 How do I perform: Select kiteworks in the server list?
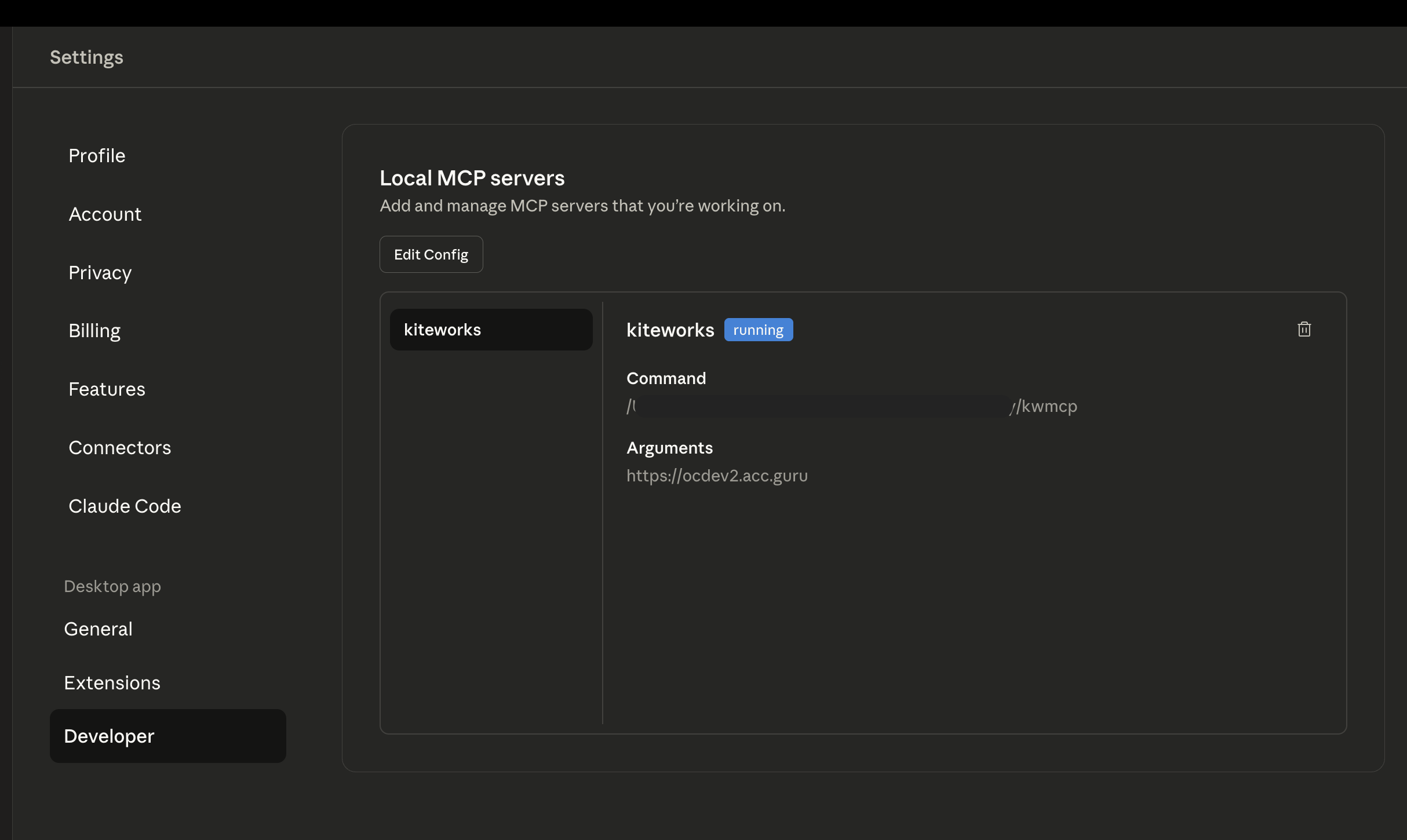point(490,330)
